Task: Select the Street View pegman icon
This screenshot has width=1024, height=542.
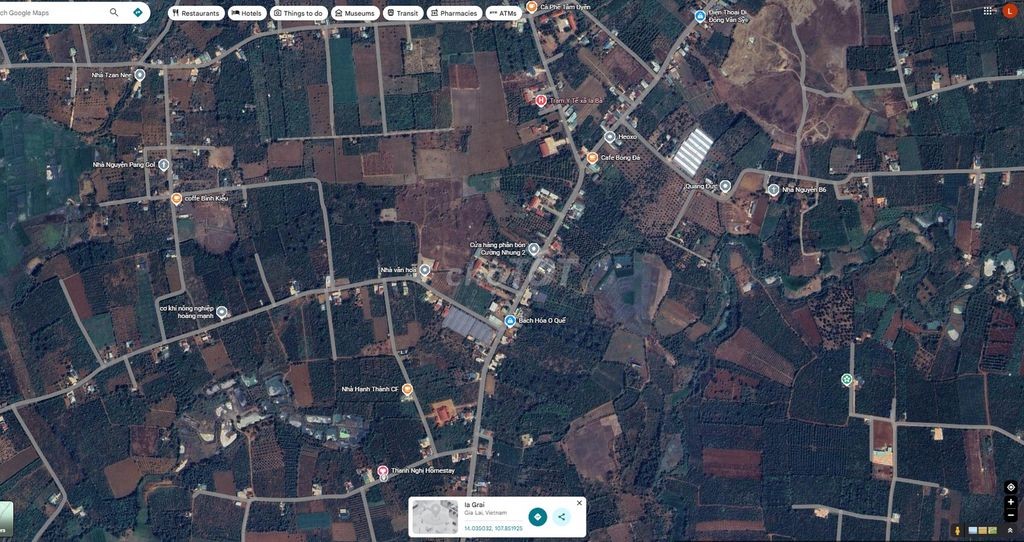Action: (x=958, y=530)
